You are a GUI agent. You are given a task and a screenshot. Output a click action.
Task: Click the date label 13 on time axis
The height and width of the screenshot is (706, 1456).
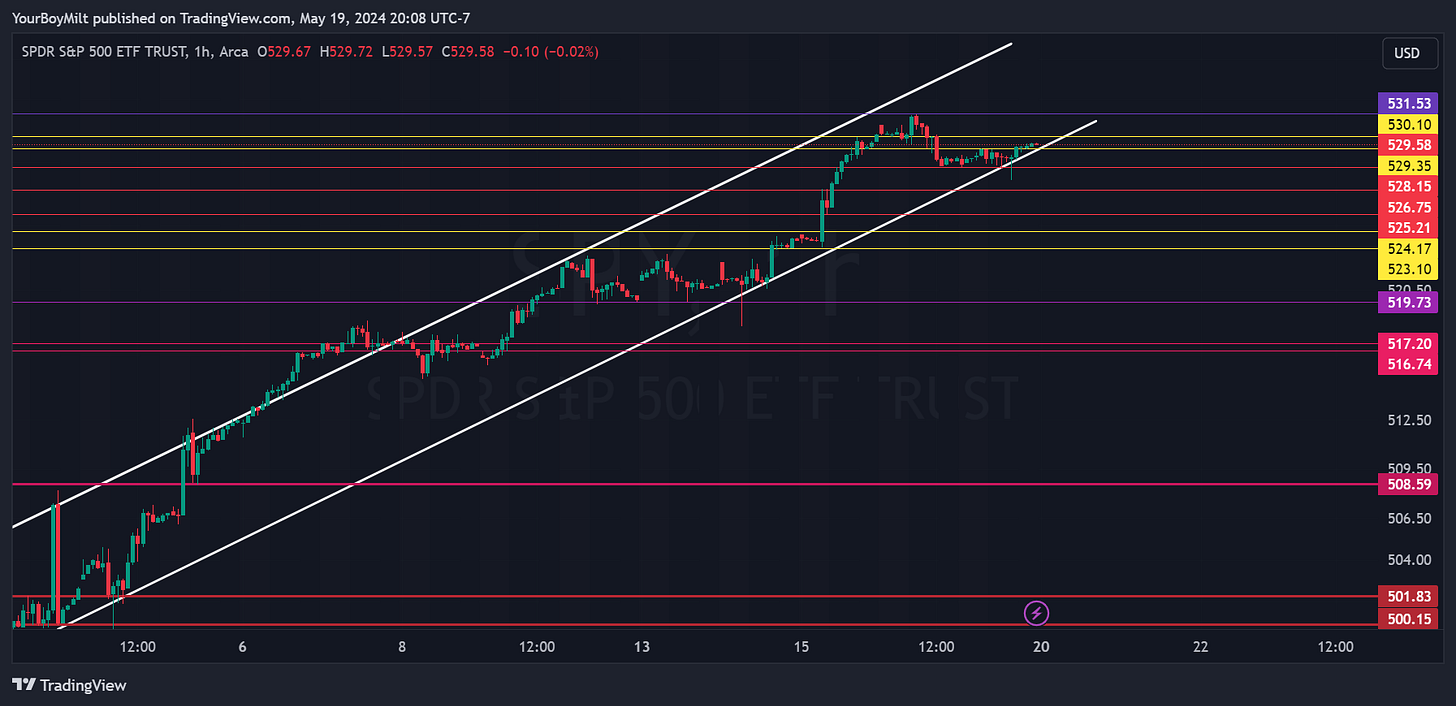642,647
